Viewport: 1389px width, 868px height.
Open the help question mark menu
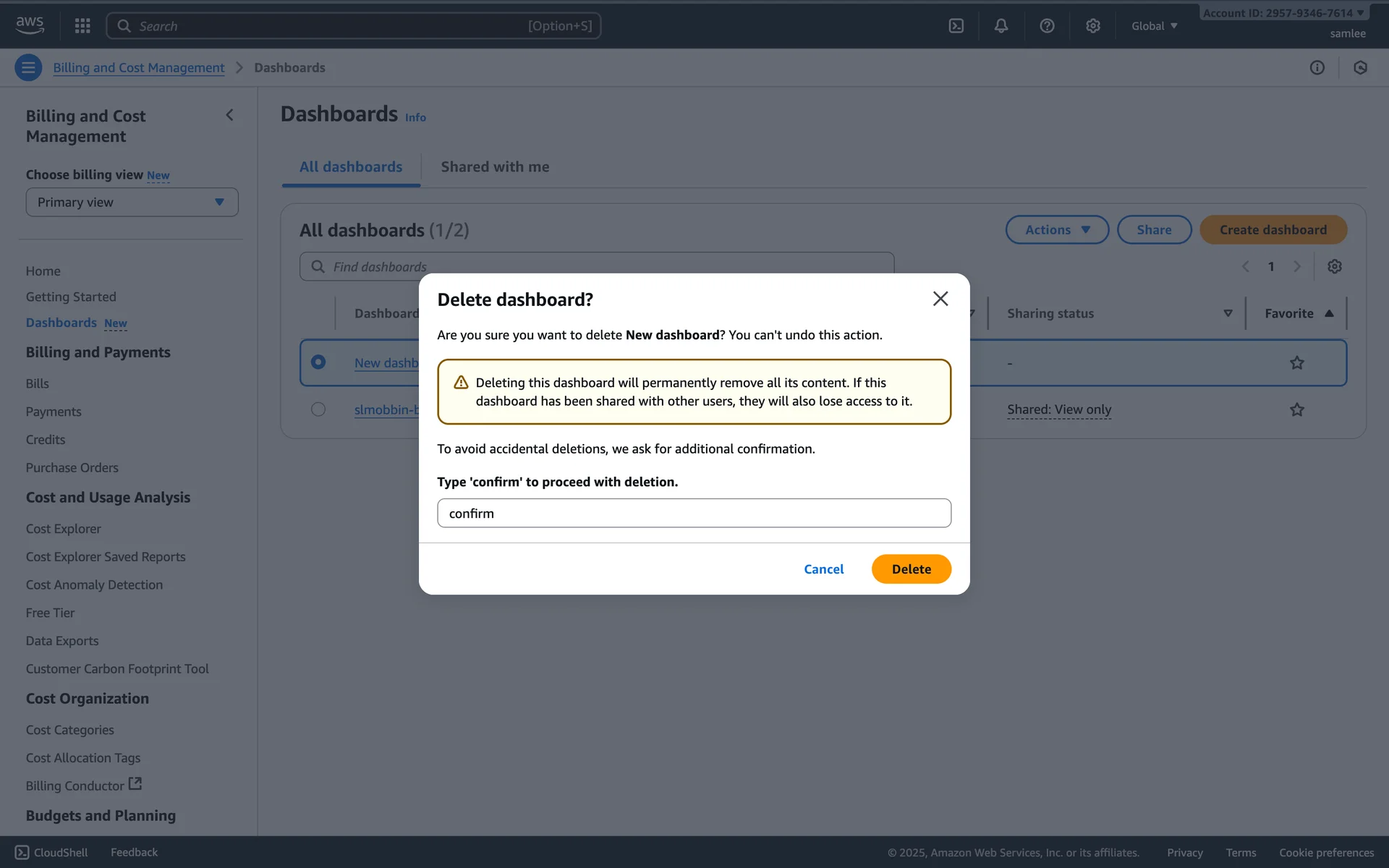(1047, 26)
